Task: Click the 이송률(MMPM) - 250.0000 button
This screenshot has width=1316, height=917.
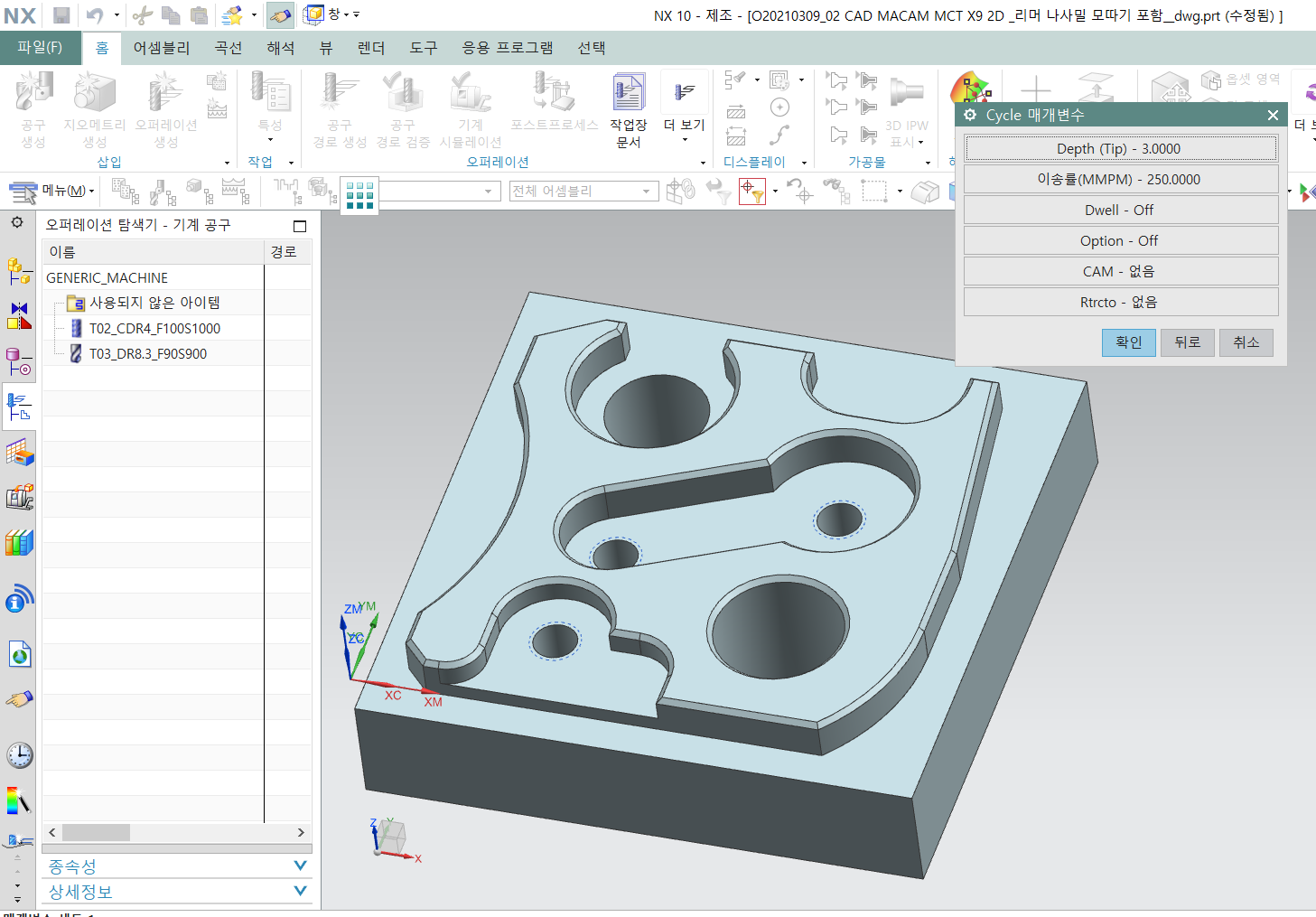Action: (x=1121, y=179)
